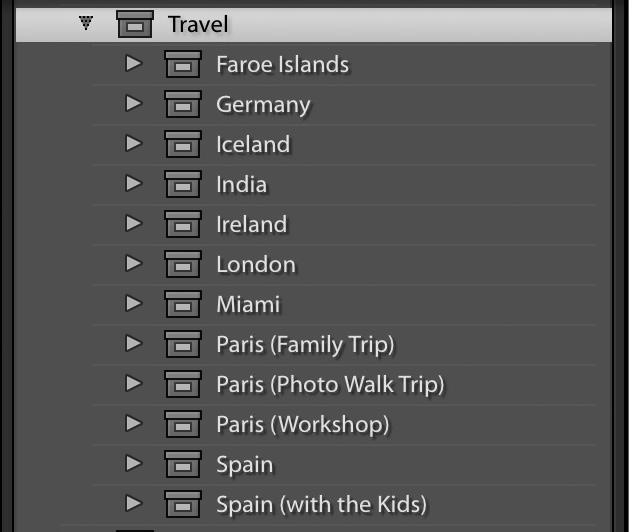Click the London collection set icon
The width and height of the screenshot is (629, 532).
pyautogui.click(x=183, y=264)
